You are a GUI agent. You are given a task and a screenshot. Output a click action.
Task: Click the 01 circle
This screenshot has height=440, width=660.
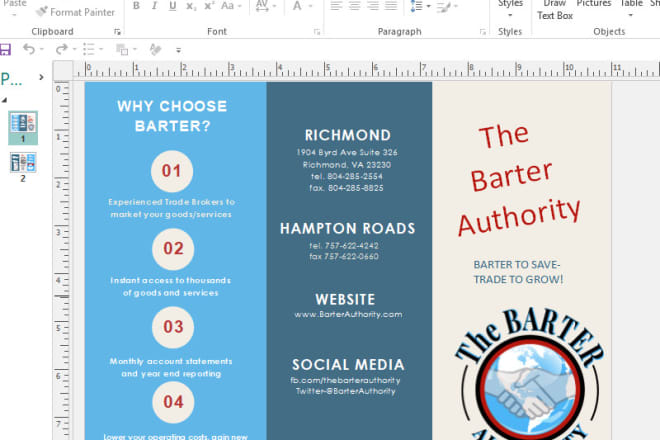[172, 171]
